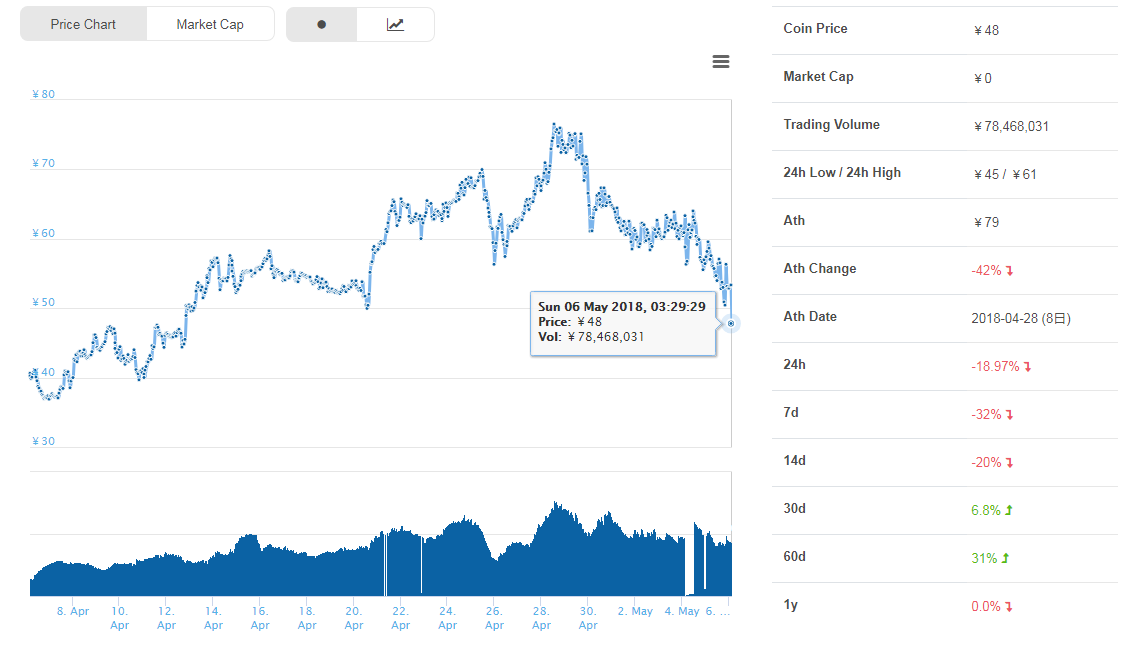Click the highlighted data point at 6 May

click(x=731, y=323)
